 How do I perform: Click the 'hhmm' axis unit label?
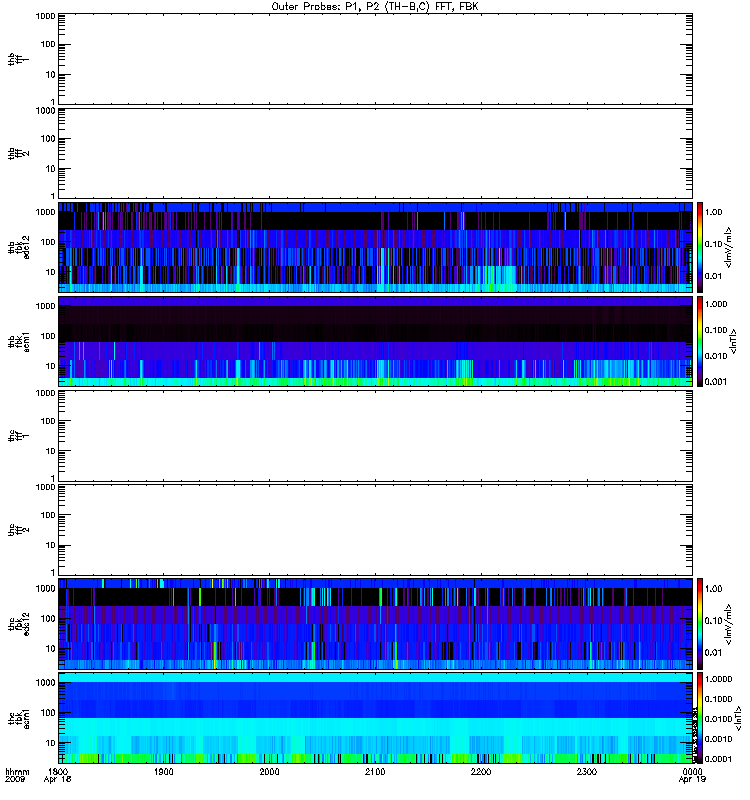[x=17, y=772]
